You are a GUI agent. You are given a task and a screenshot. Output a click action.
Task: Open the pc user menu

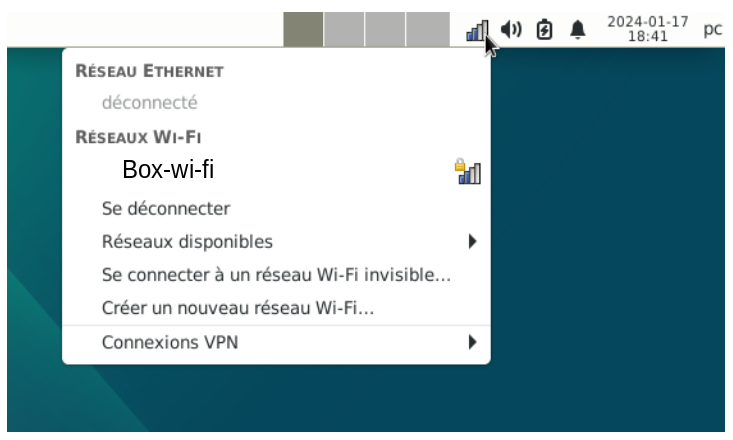click(712, 29)
